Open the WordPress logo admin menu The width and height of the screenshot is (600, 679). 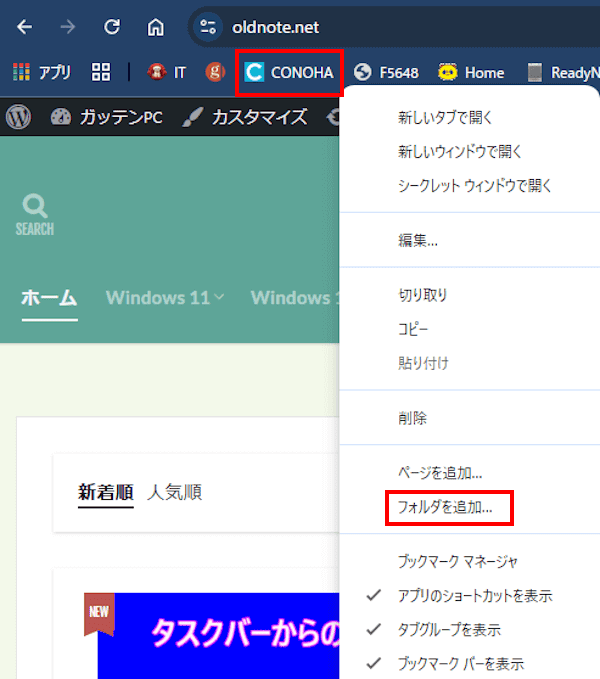[x=18, y=117]
